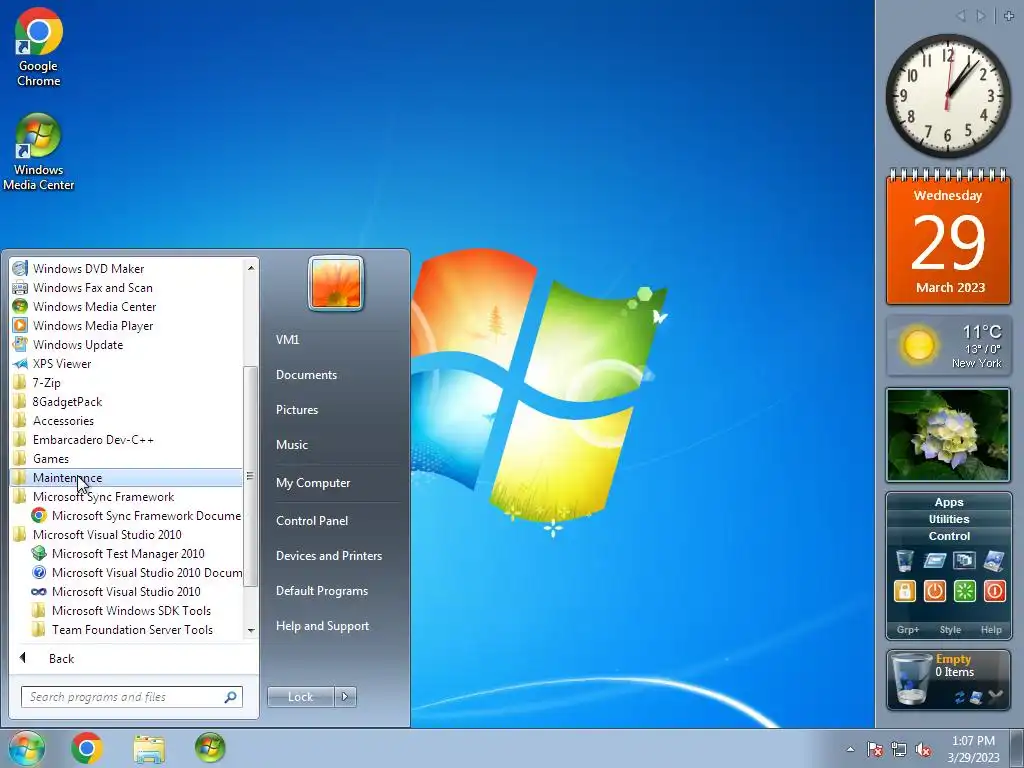Screen dimensions: 1024x768
Task: Click the green restart icon in Control gadget
Action: tap(965, 591)
